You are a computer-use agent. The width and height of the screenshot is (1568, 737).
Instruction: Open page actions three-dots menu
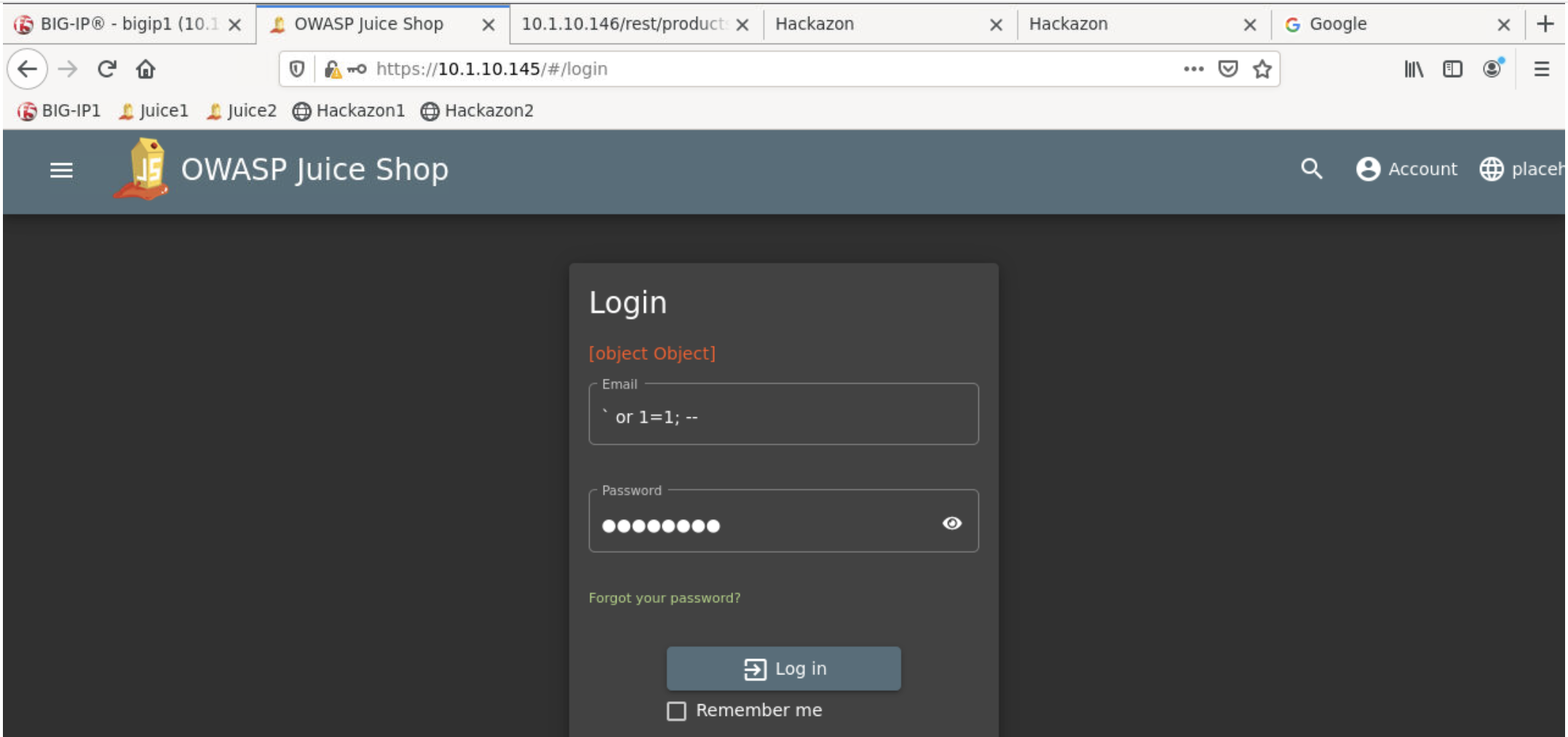tap(1193, 69)
